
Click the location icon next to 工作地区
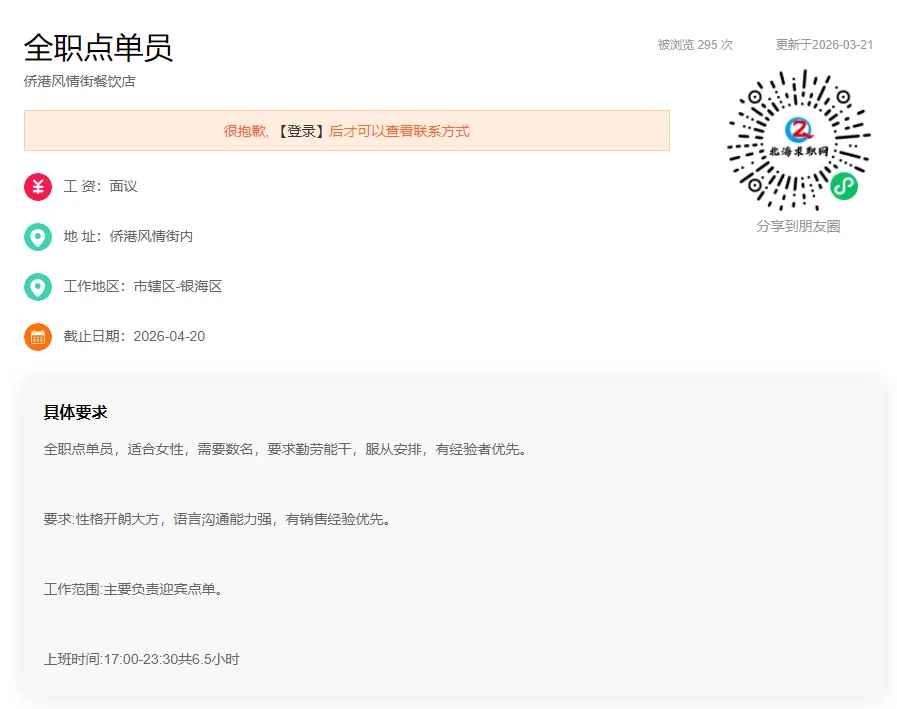click(37, 287)
